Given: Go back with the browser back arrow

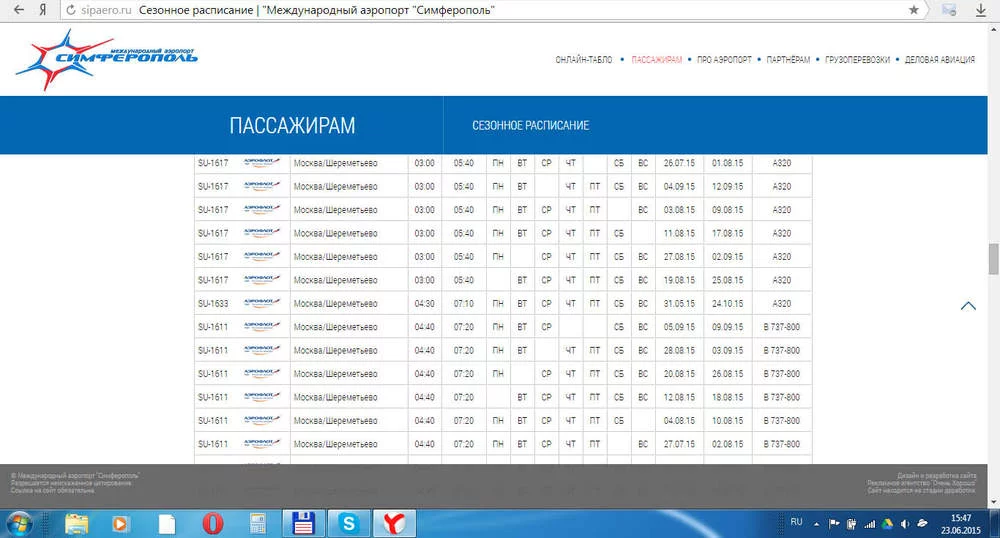Looking at the screenshot, I should click(18, 10).
